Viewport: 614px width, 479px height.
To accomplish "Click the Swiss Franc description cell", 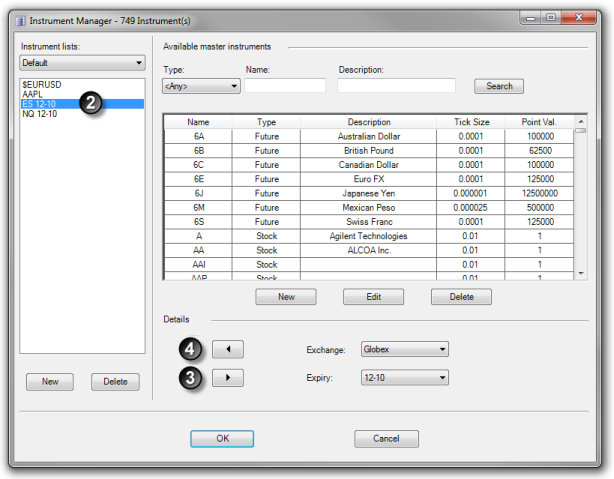I will tap(368, 222).
